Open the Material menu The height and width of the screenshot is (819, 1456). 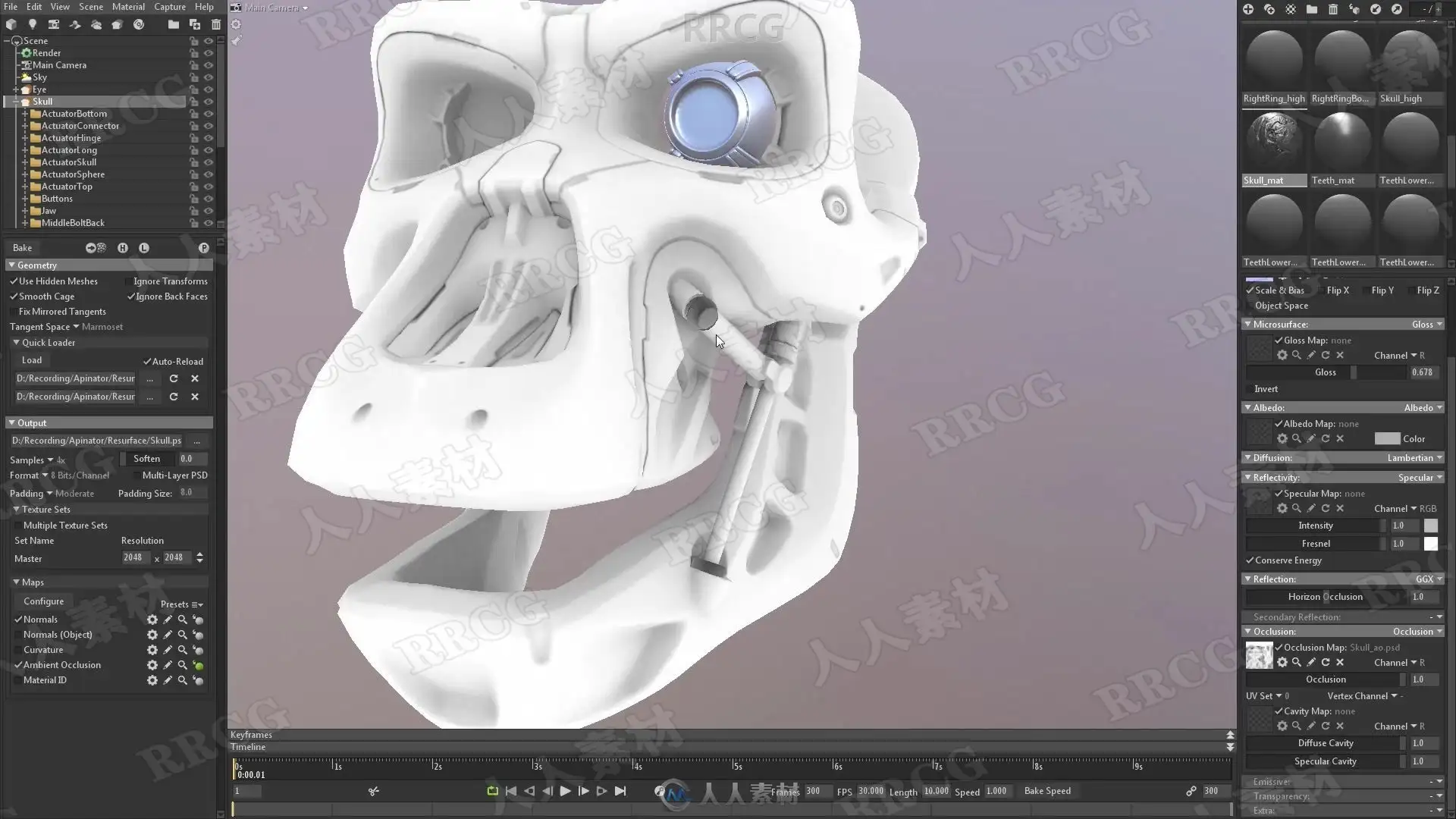128,7
